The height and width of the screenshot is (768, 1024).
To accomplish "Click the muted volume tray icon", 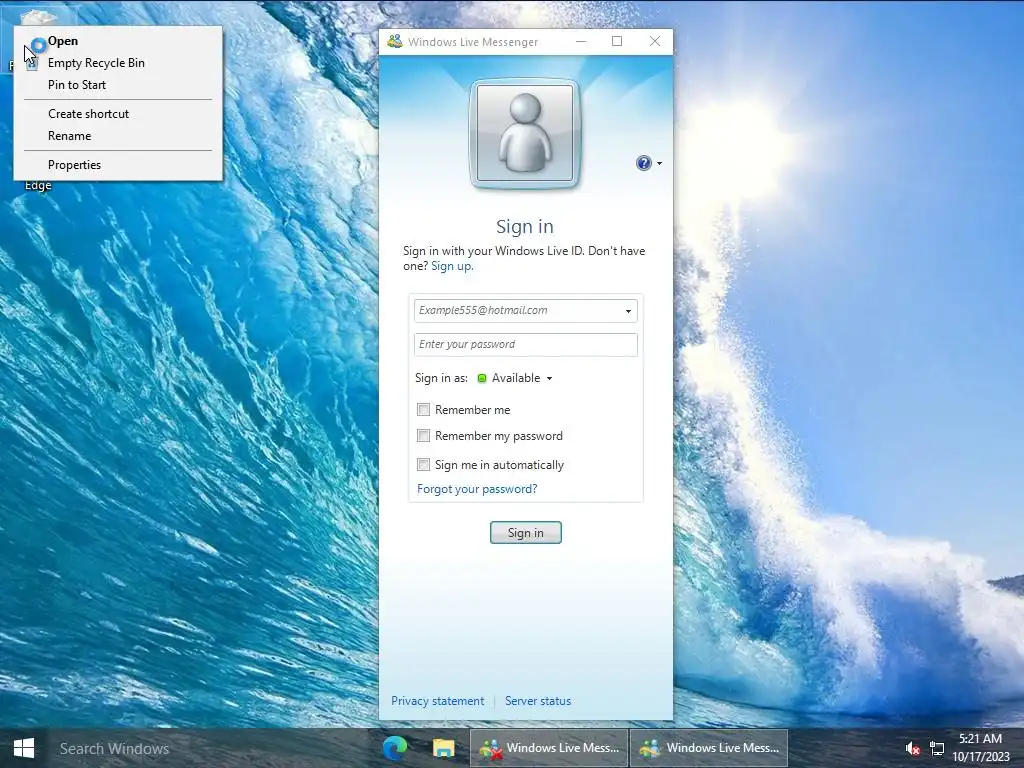I will tap(912, 749).
